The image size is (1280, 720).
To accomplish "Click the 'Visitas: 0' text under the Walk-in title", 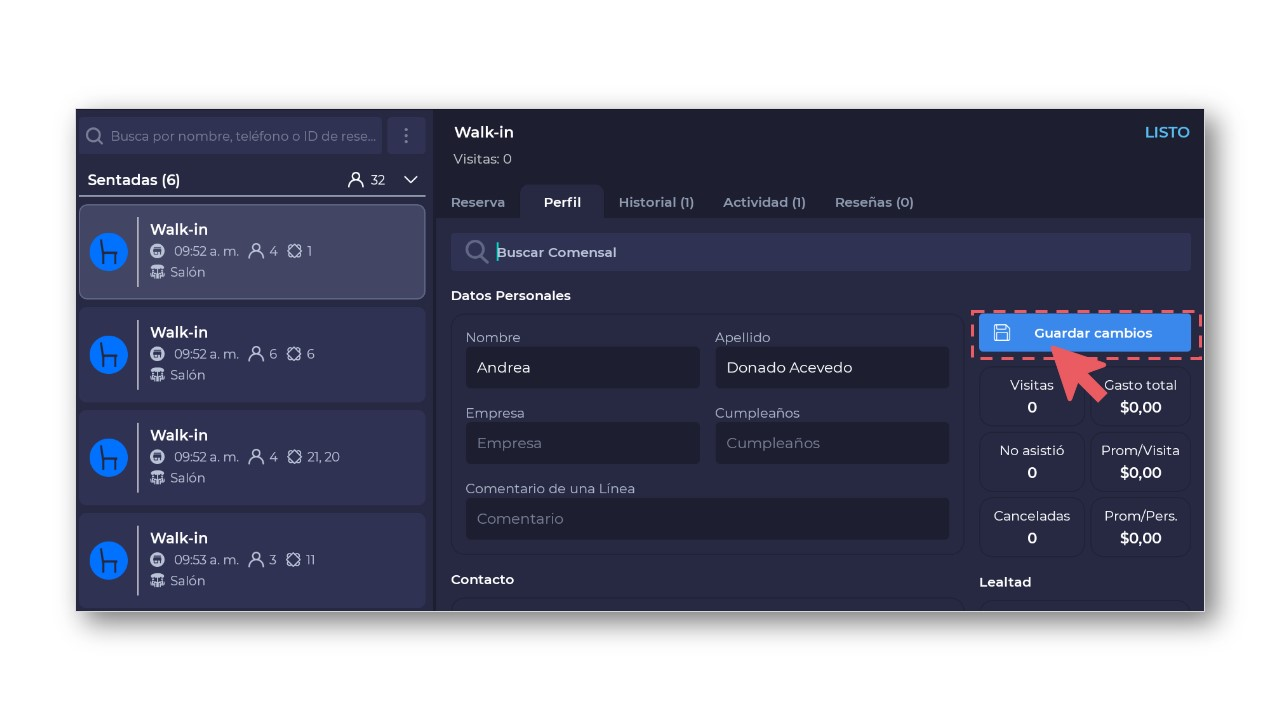I will [x=482, y=159].
